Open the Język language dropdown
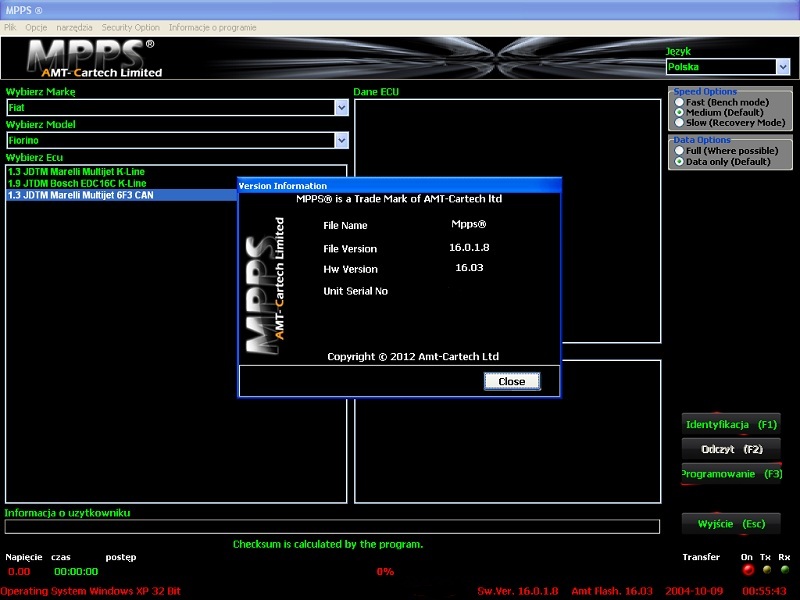The width and height of the screenshot is (800, 600). click(782, 67)
